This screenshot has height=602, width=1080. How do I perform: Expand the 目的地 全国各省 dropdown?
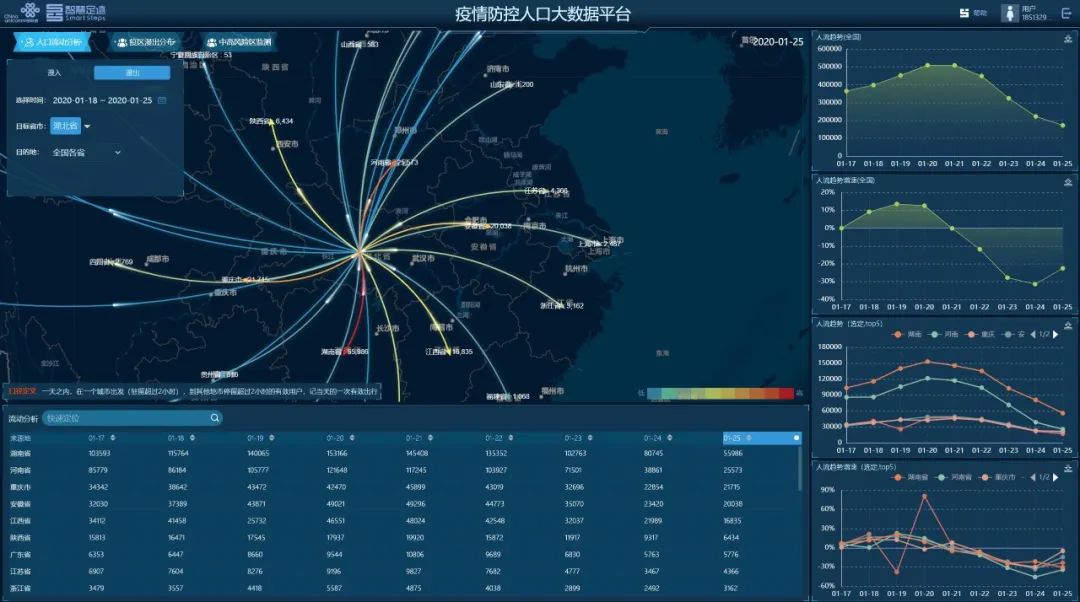point(117,152)
